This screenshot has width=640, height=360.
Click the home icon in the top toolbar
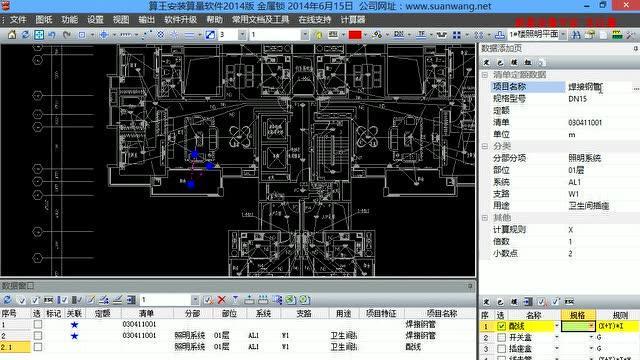(x=12, y=35)
